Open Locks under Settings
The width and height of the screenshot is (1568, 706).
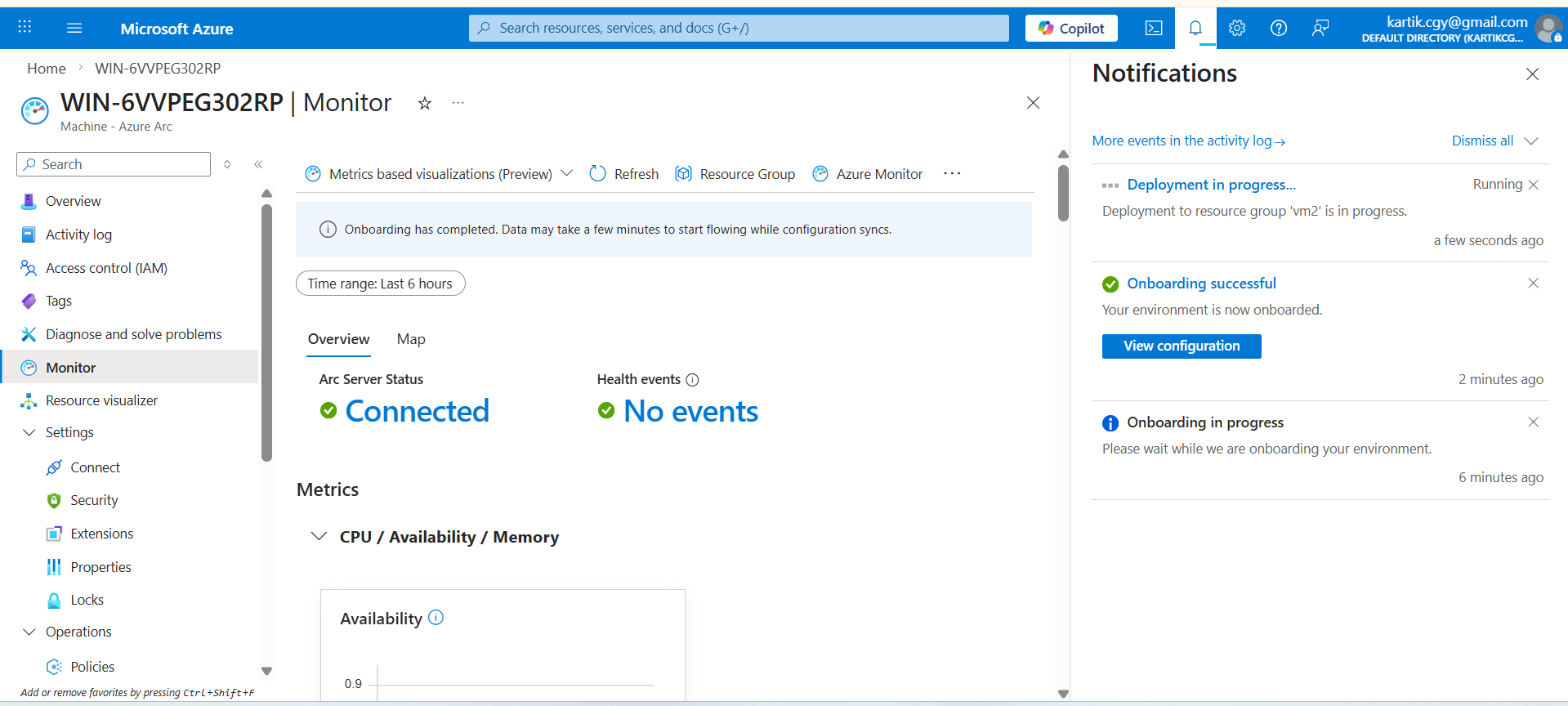pyautogui.click(x=87, y=600)
